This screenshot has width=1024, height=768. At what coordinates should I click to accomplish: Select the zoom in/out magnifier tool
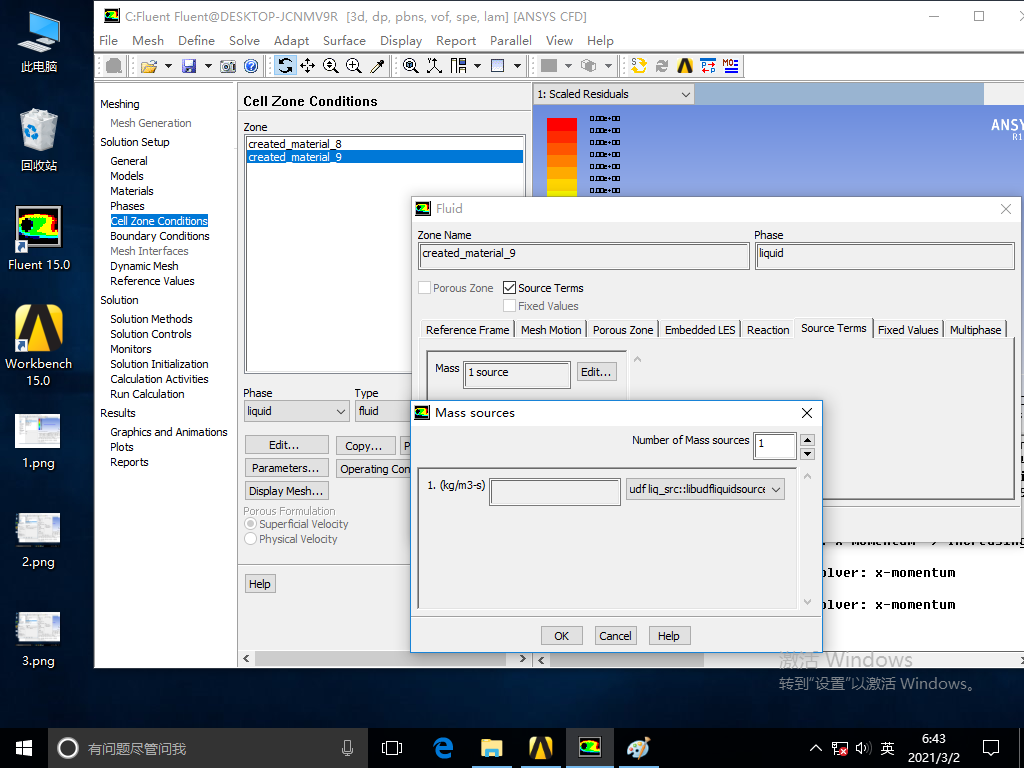330,66
